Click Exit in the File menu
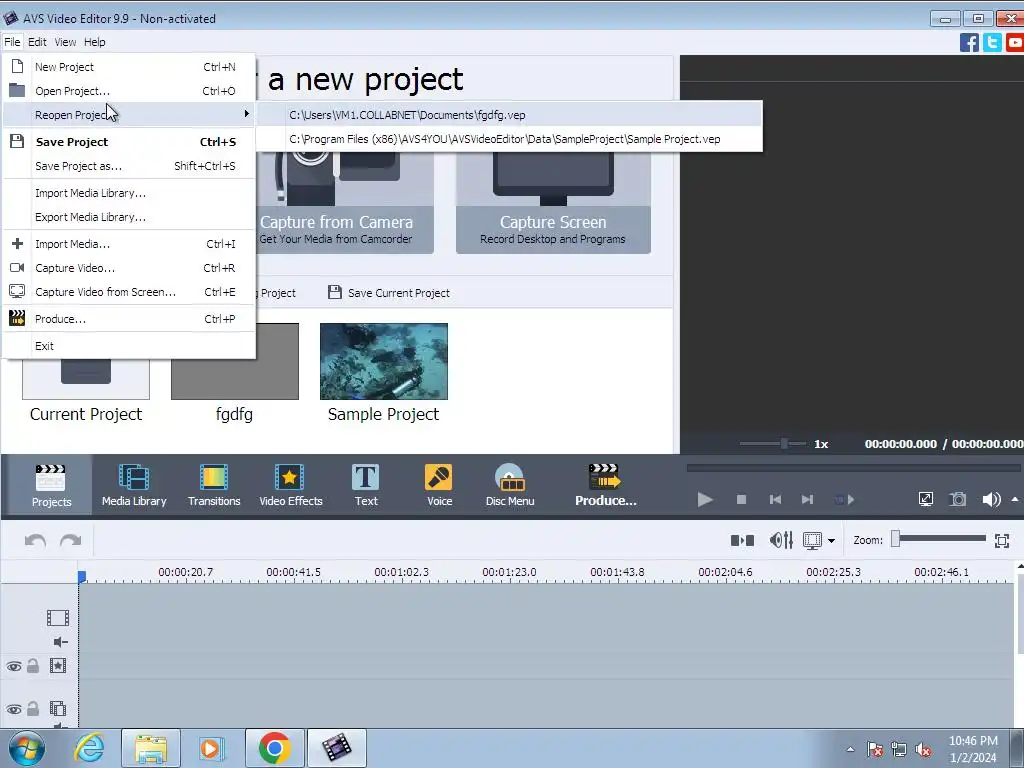This screenshot has width=1024, height=768. 129,345
